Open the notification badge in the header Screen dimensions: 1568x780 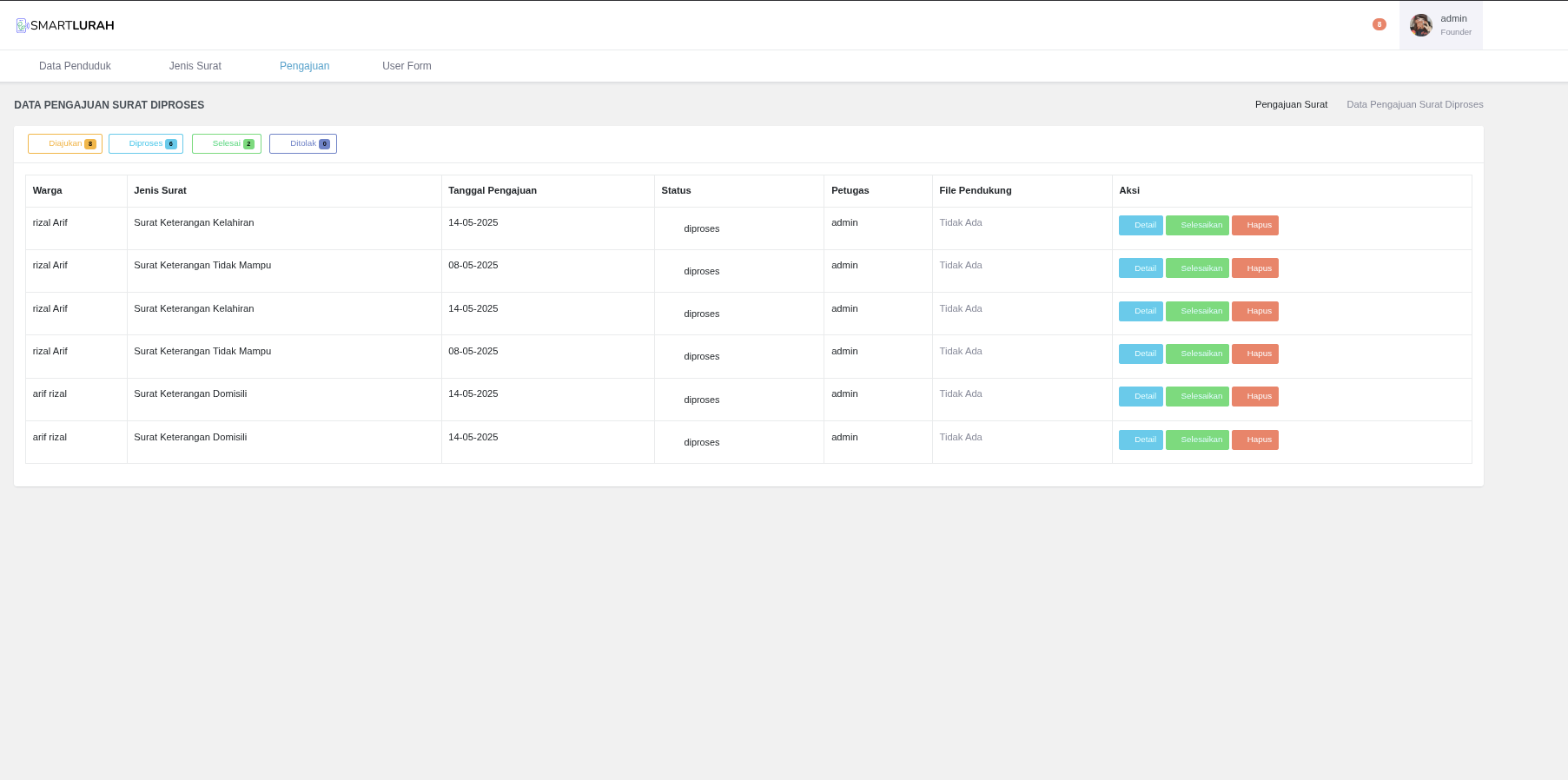1379,24
